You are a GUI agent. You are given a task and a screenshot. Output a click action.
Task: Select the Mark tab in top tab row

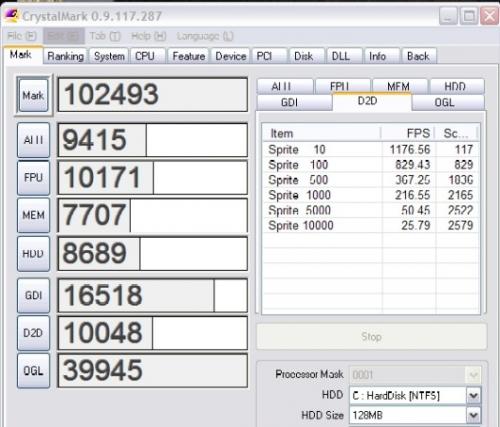[x=23, y=55]
